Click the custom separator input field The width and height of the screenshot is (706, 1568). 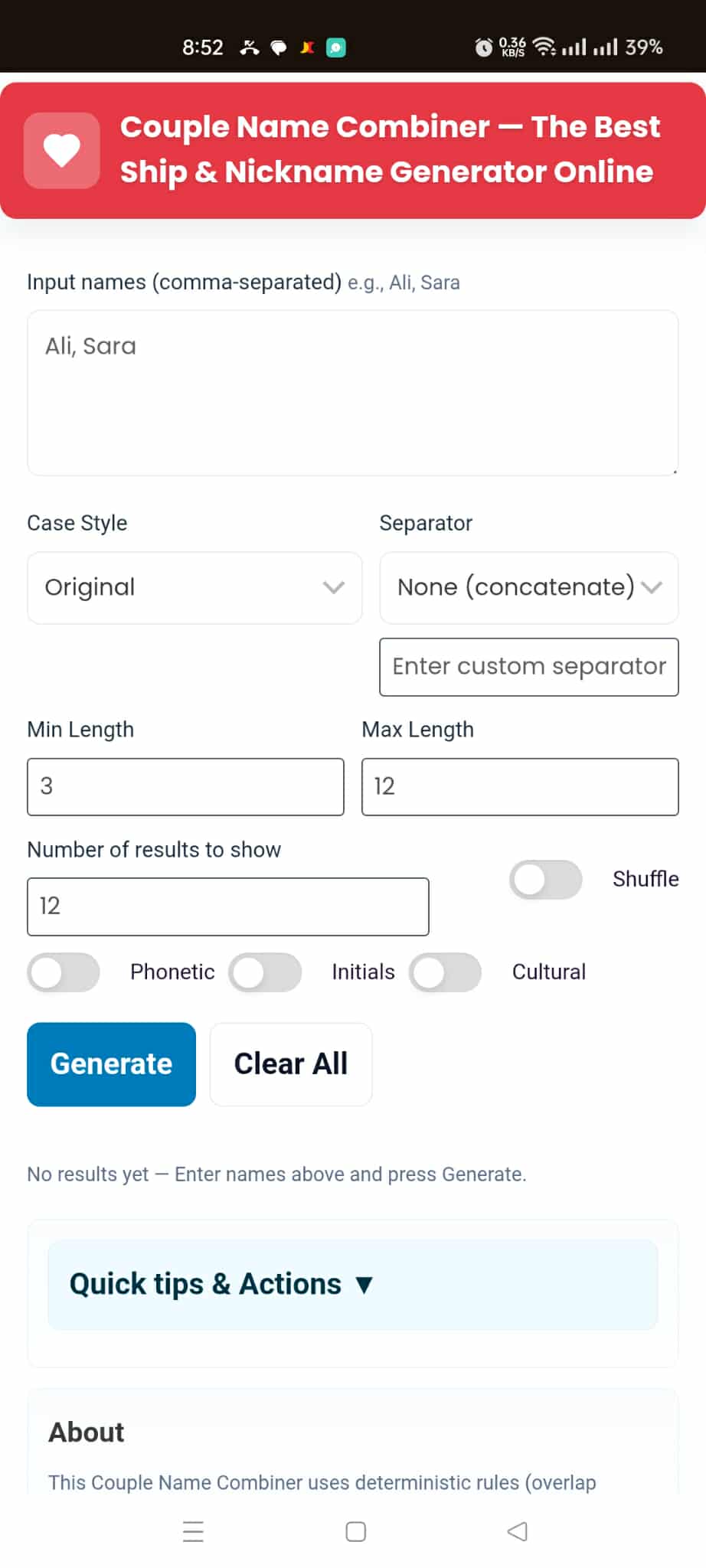point(528,667)
